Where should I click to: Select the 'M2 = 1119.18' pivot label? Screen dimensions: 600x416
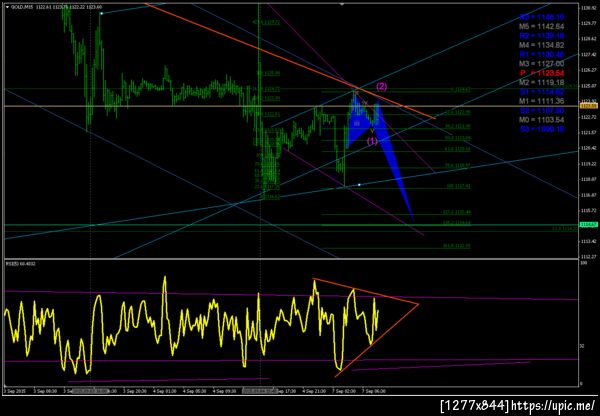pyautogui.click(x=541, y=82)
